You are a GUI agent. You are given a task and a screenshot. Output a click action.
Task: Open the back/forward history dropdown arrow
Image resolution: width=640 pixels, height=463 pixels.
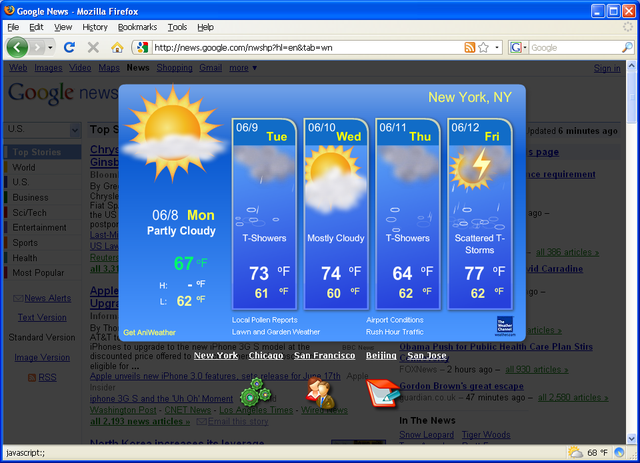(x=50, y=47)
